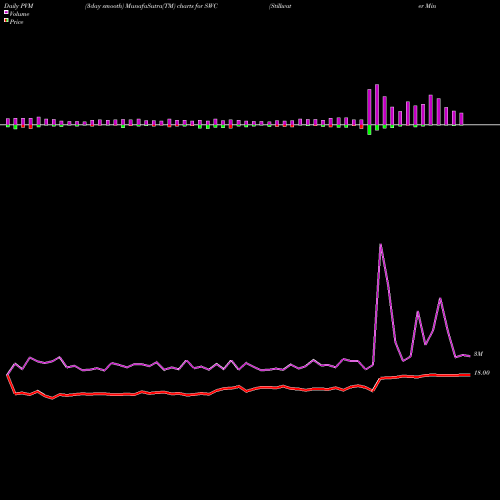The width and height of the screenshot is (500, 500).
Task: Click the tallest magenta volume bar
Action: click(377, 105)
